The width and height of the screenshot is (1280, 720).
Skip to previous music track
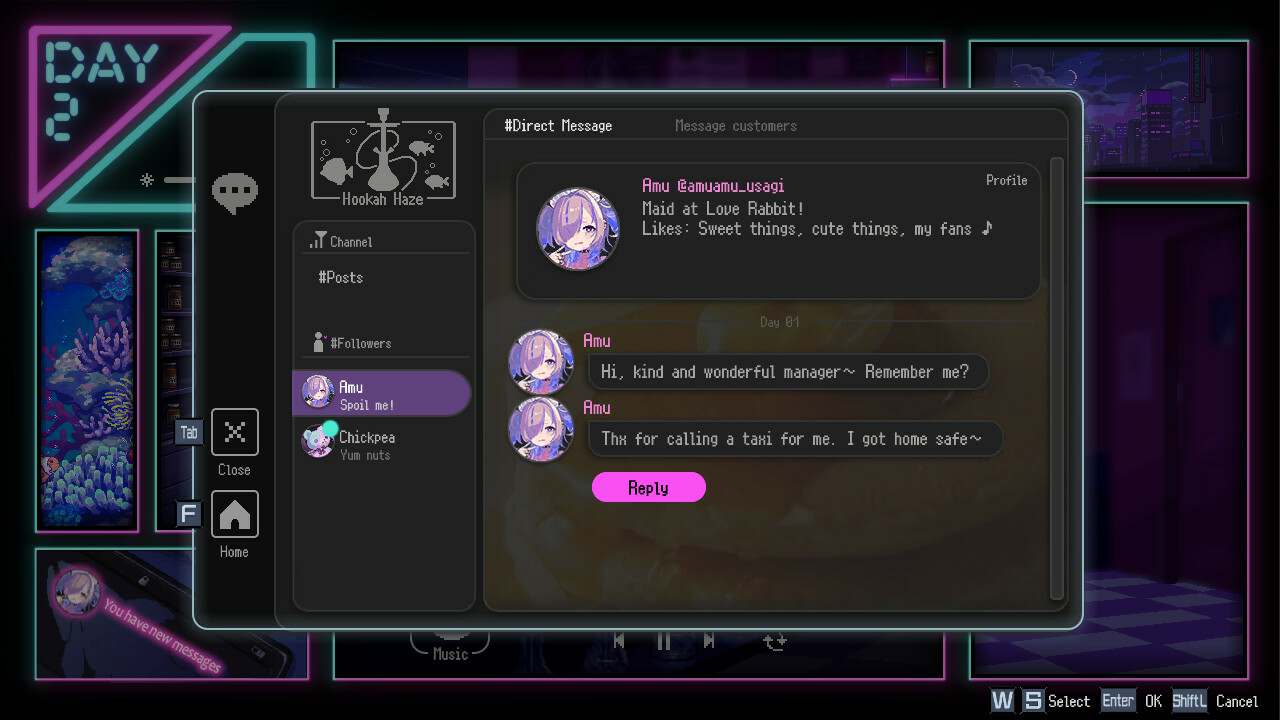coord(619,641)
